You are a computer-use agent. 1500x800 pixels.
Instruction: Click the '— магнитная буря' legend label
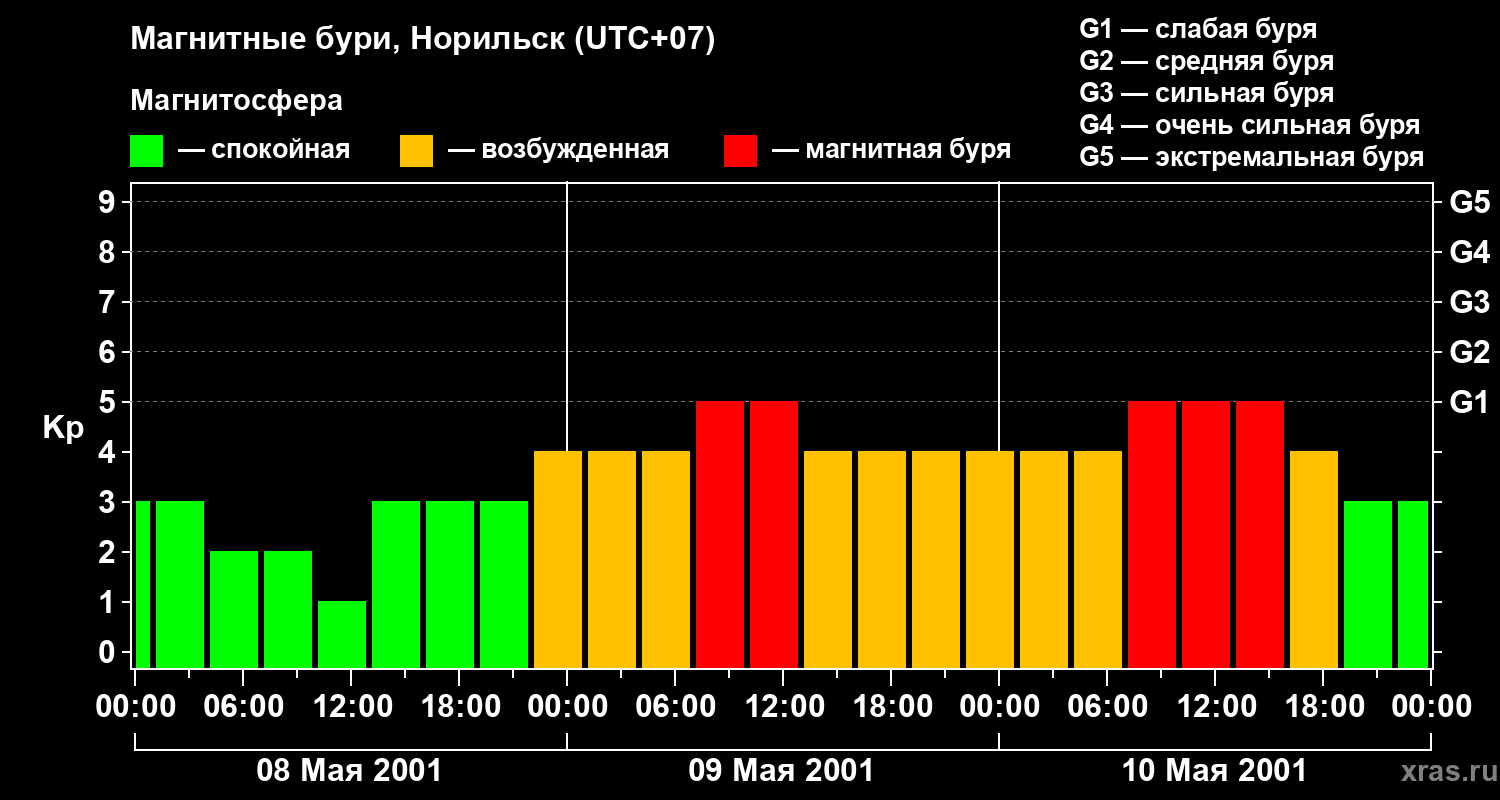point(891,150)
